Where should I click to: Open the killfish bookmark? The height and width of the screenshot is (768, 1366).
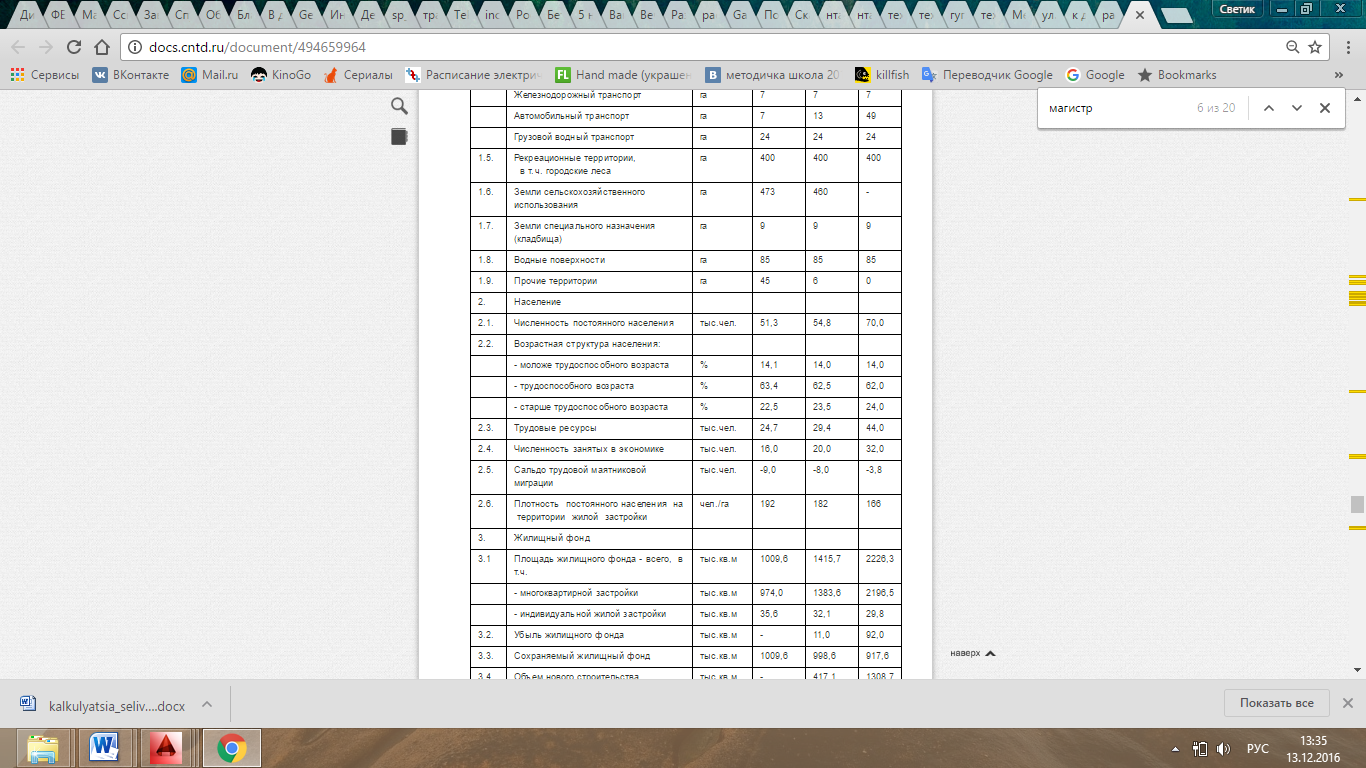[x=882, y=75]
